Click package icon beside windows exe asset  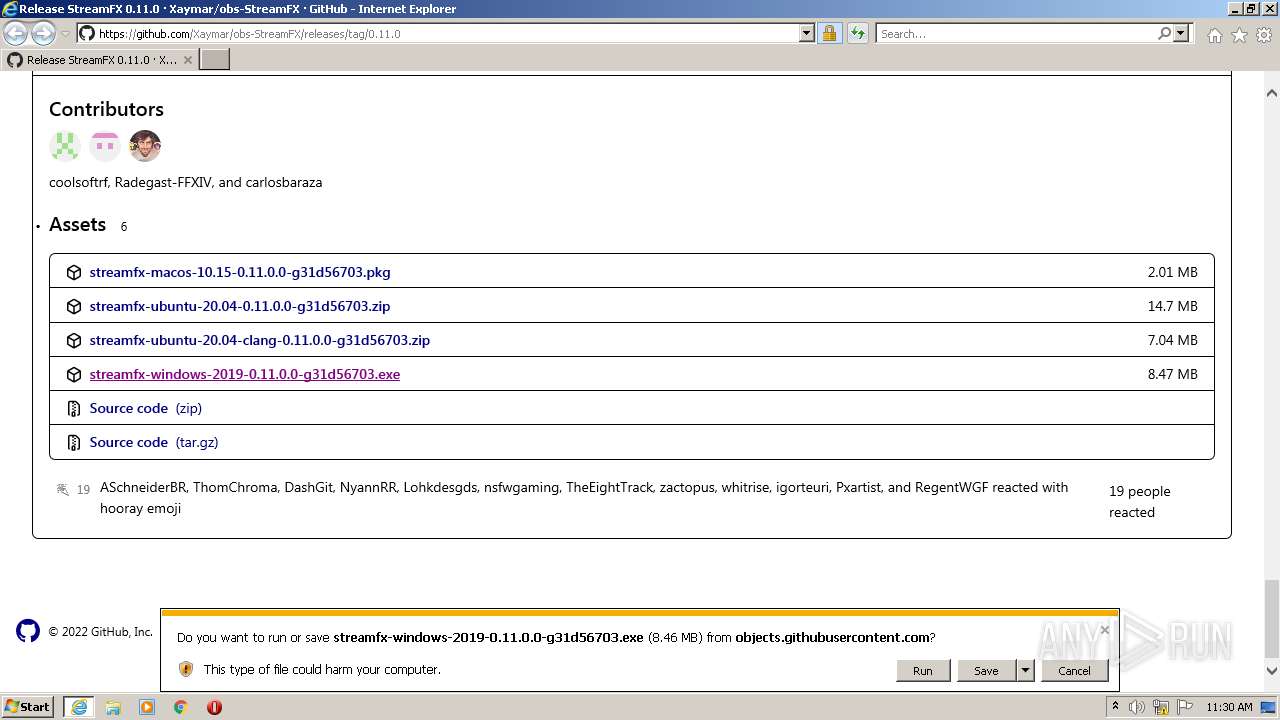tap(74, 374)
